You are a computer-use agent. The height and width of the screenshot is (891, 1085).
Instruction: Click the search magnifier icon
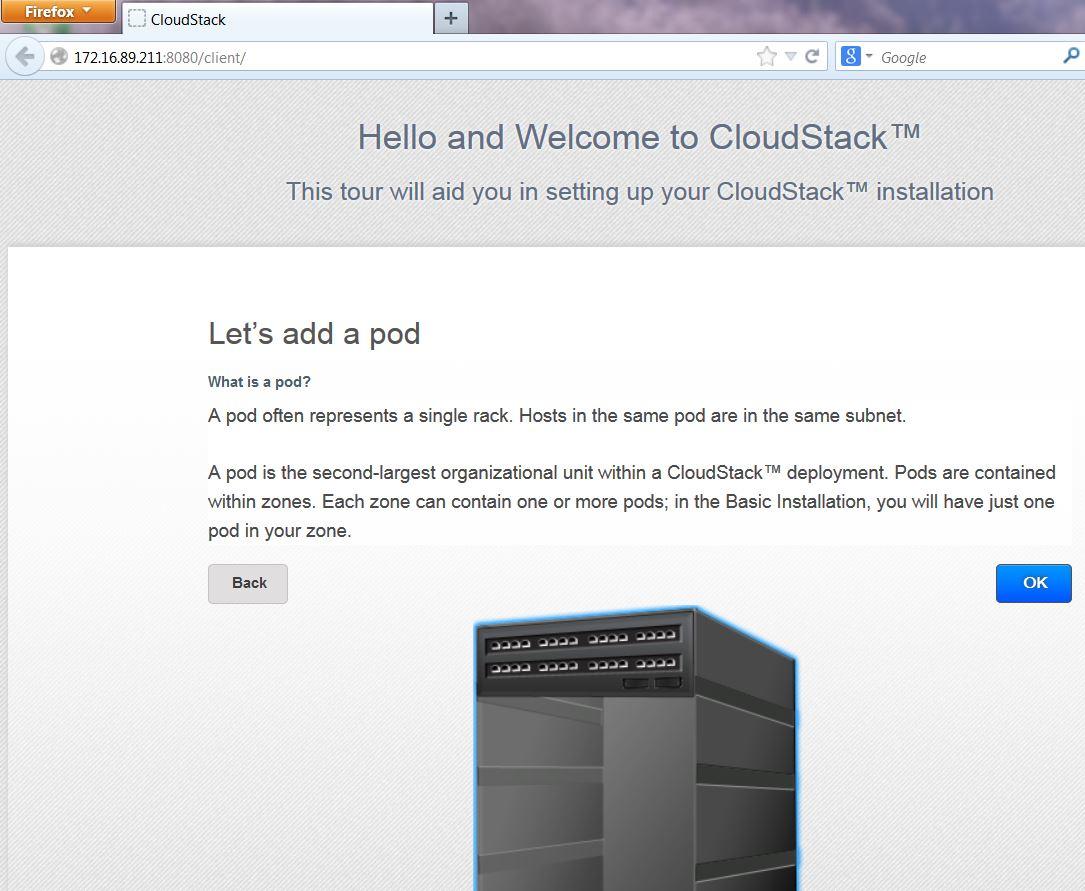click(1070, 56)
